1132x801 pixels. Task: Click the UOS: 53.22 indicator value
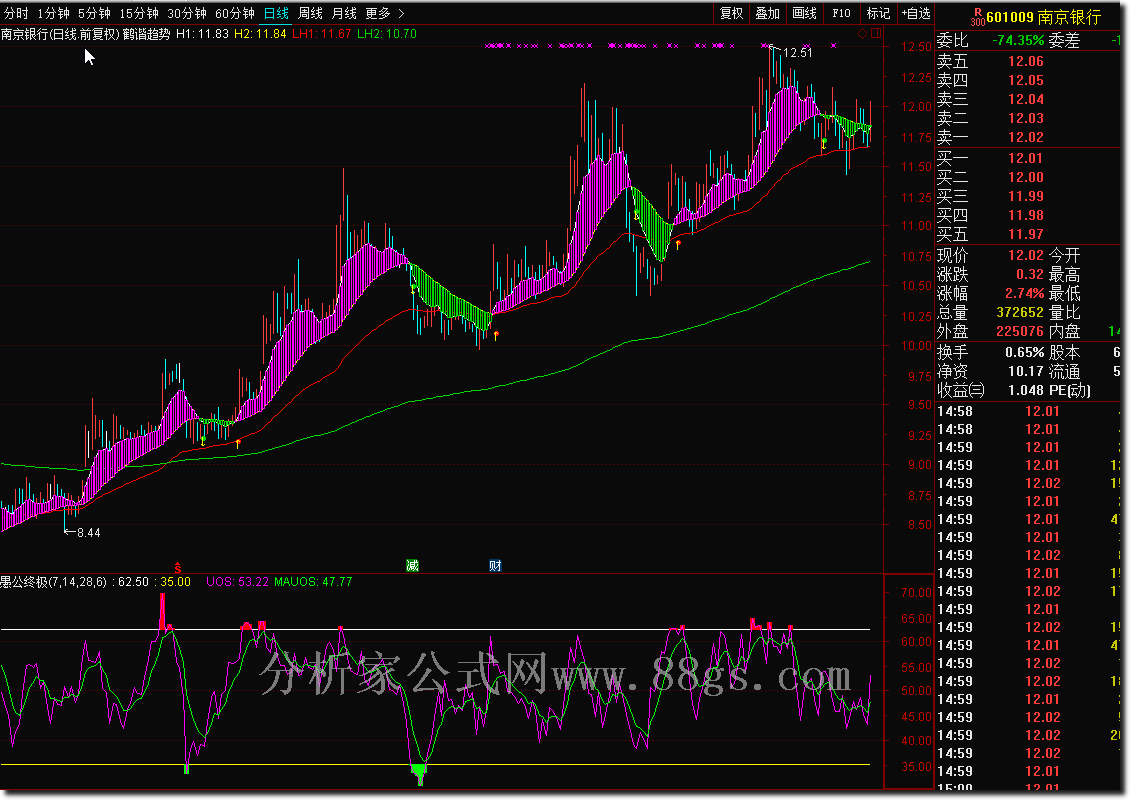tap(238, 582)
